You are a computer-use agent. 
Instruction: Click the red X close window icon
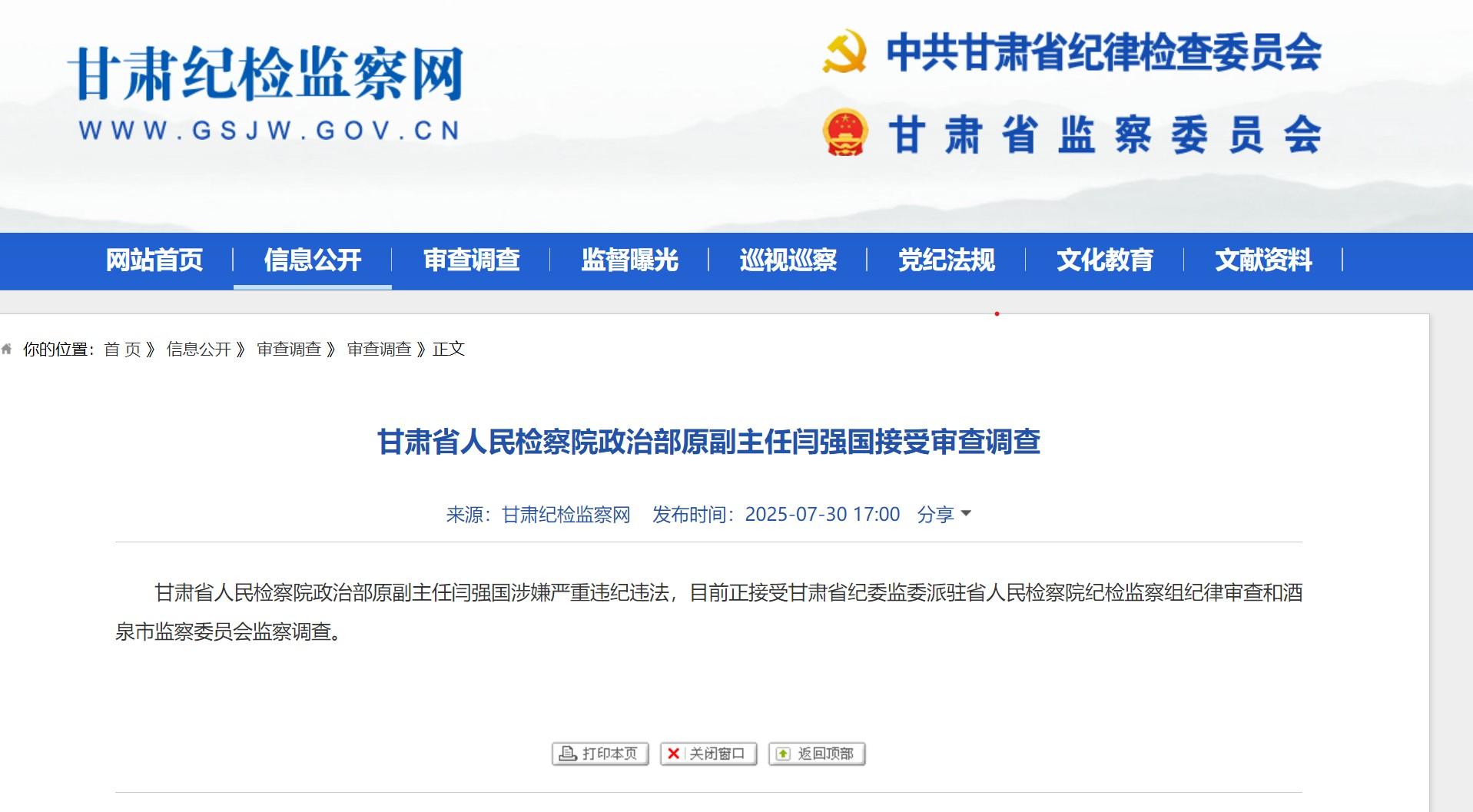coord(674,754)
